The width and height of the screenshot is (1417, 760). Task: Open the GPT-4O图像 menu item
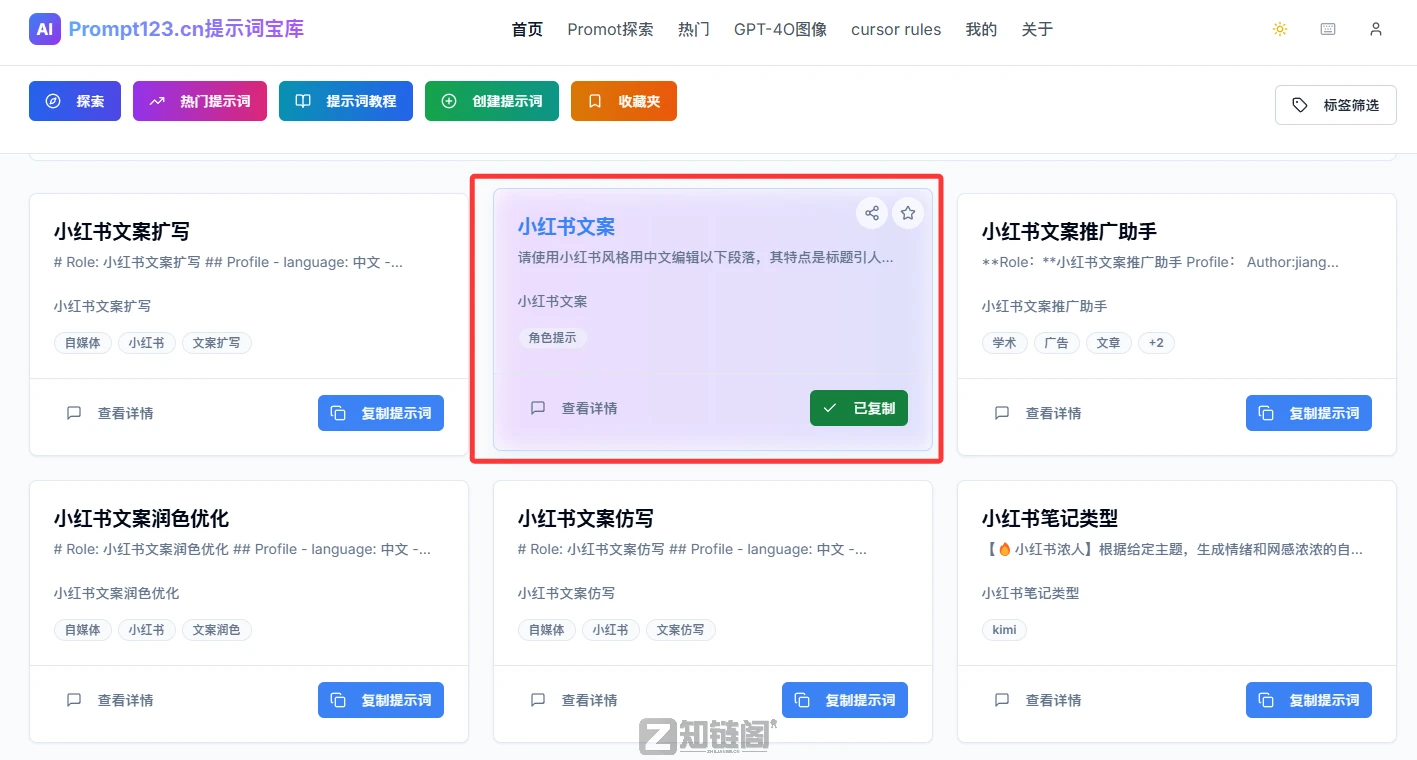click(x=780, y=30)
